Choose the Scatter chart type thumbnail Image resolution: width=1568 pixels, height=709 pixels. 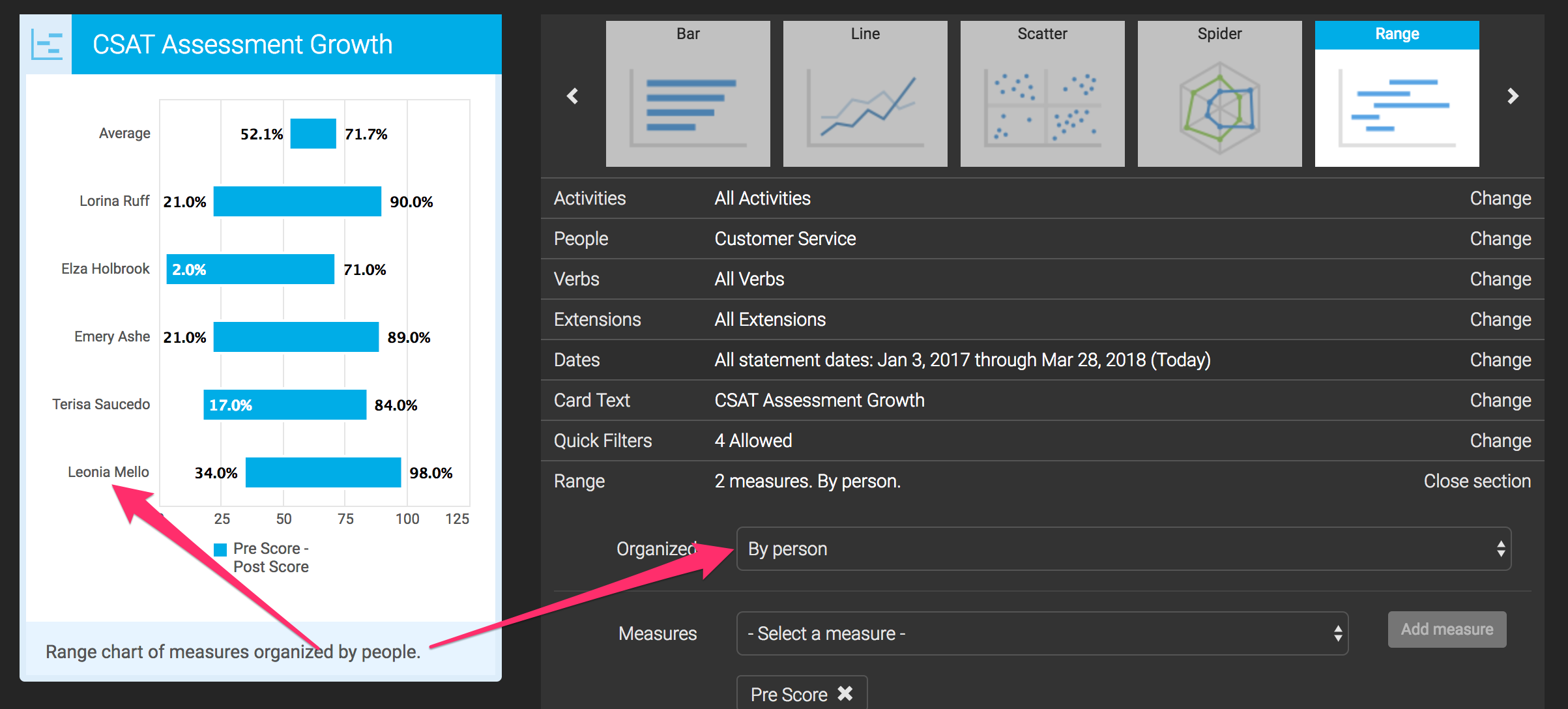pyautogui.click(x=1042, y=94)
